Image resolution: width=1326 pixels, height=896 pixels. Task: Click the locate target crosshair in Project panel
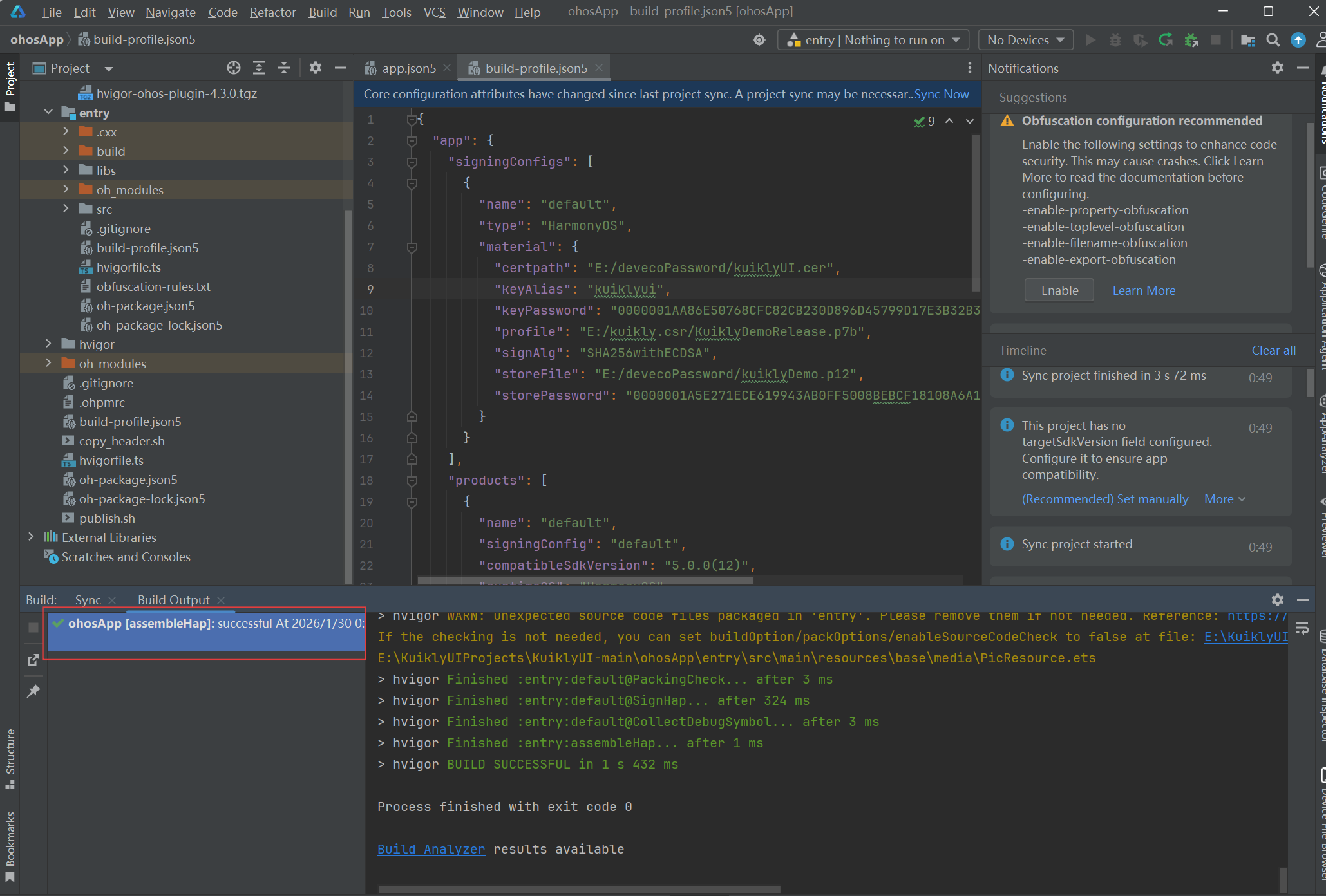point(233,68)
